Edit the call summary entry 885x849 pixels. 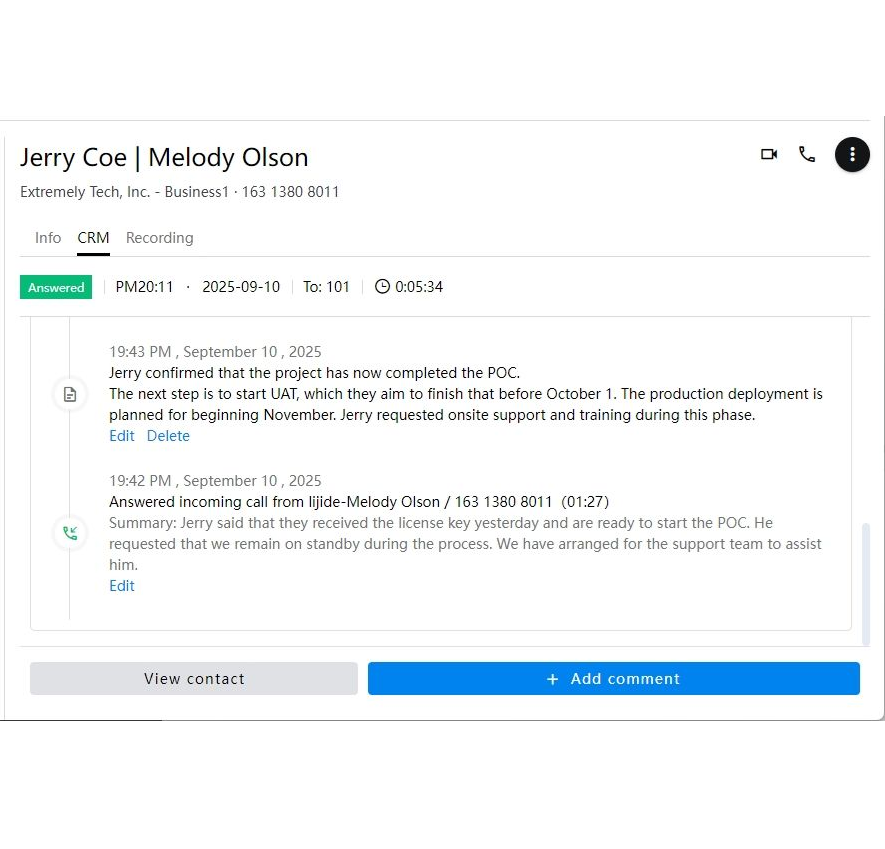(x=121, y=586)
